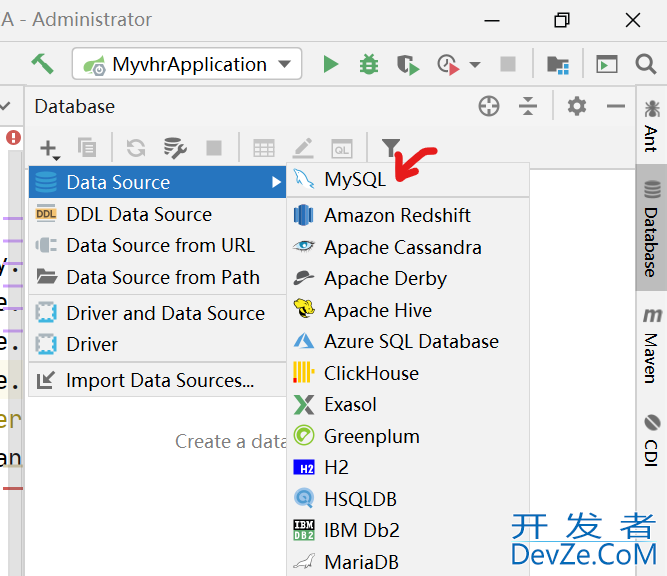Select Data Source menu item
Image resolution: width=667 pixels, height=576 pixels.
157,182
